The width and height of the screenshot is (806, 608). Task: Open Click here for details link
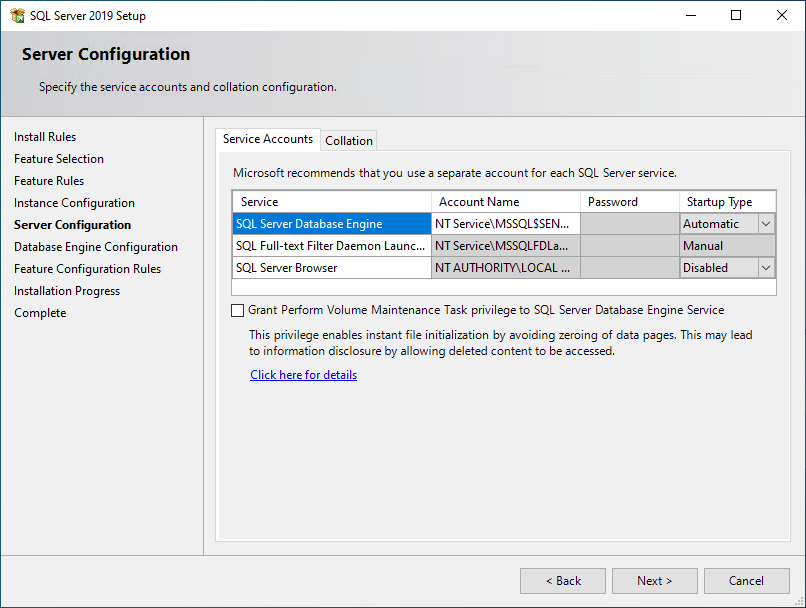303,374
